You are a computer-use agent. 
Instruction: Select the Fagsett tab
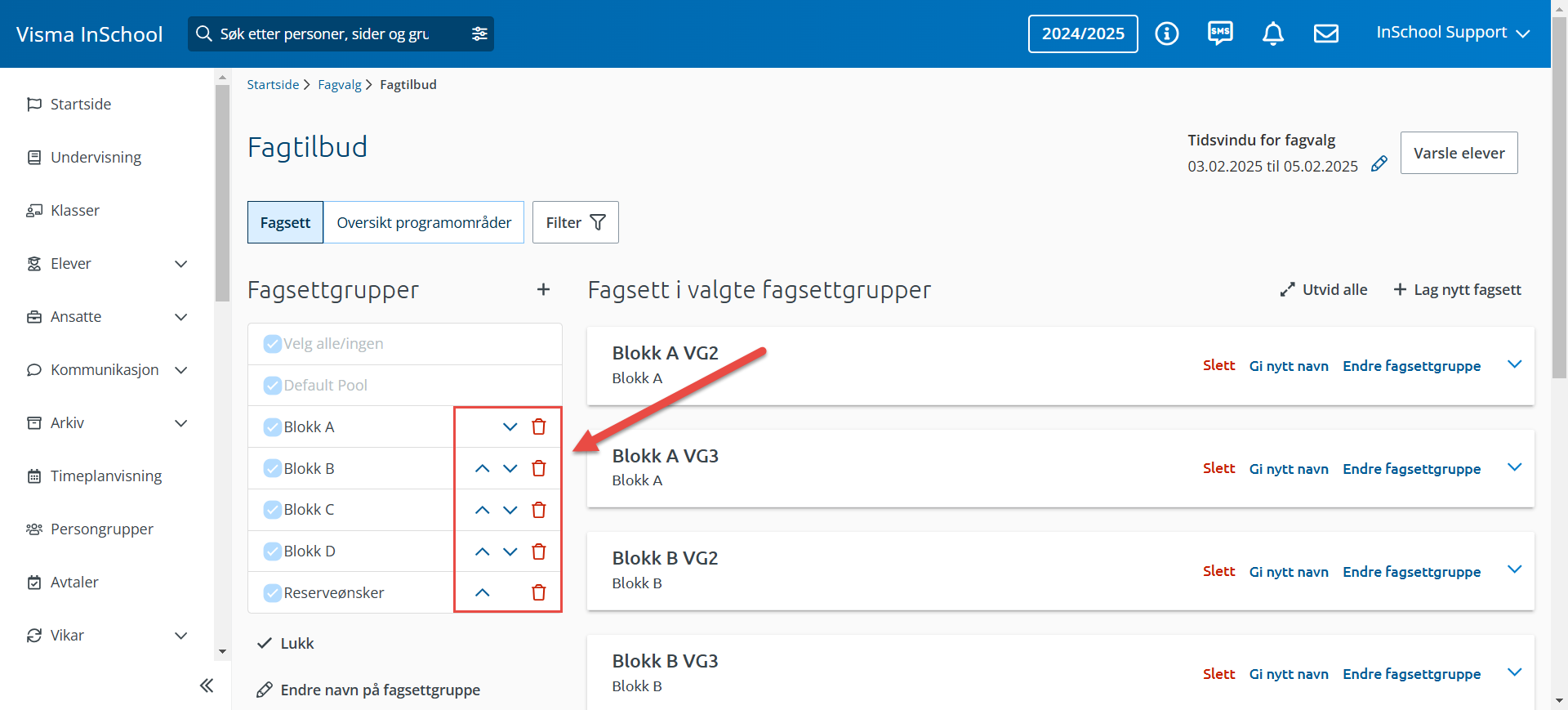[x=285, y=222]
